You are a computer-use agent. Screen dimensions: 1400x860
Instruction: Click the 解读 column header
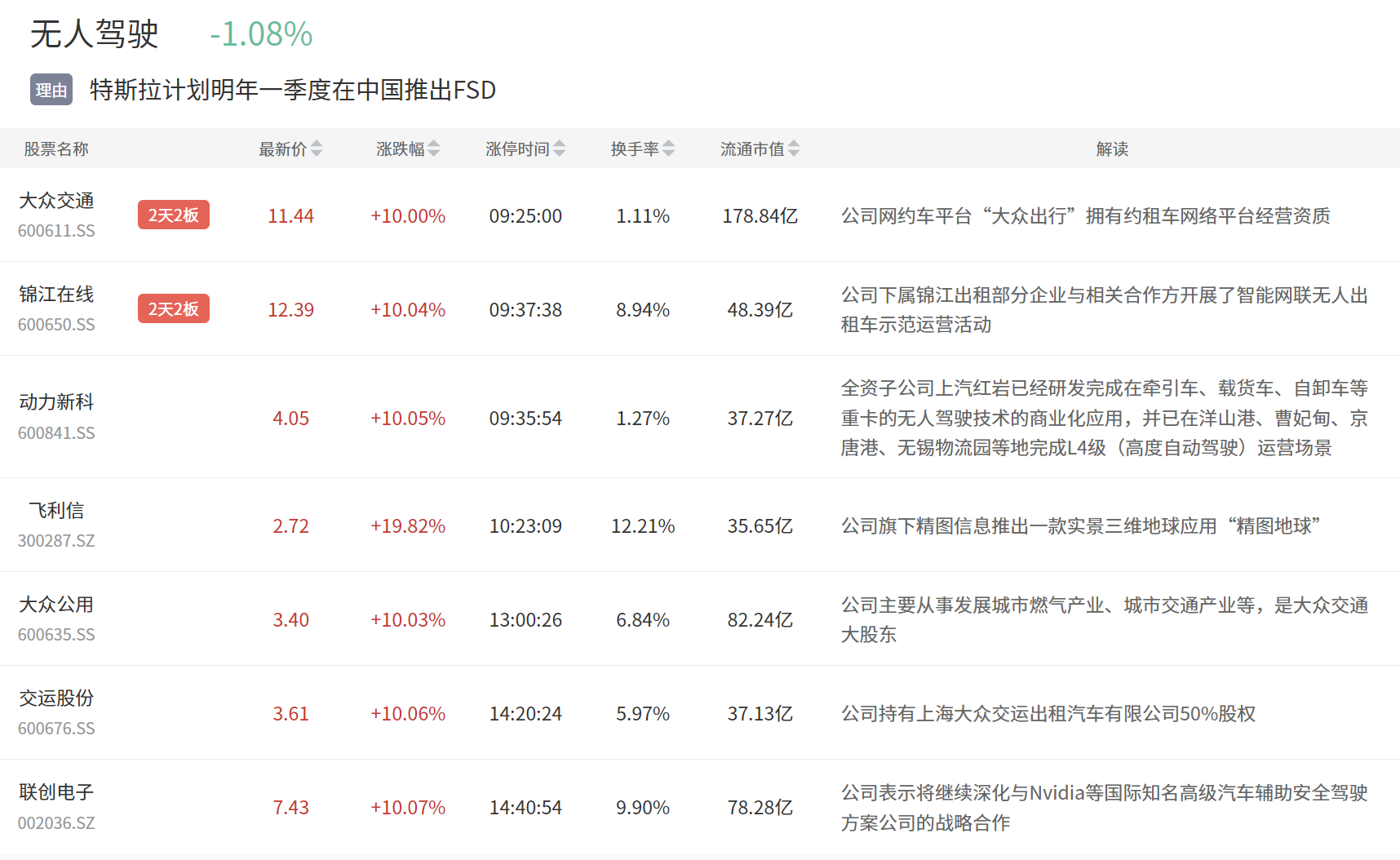1111,149
